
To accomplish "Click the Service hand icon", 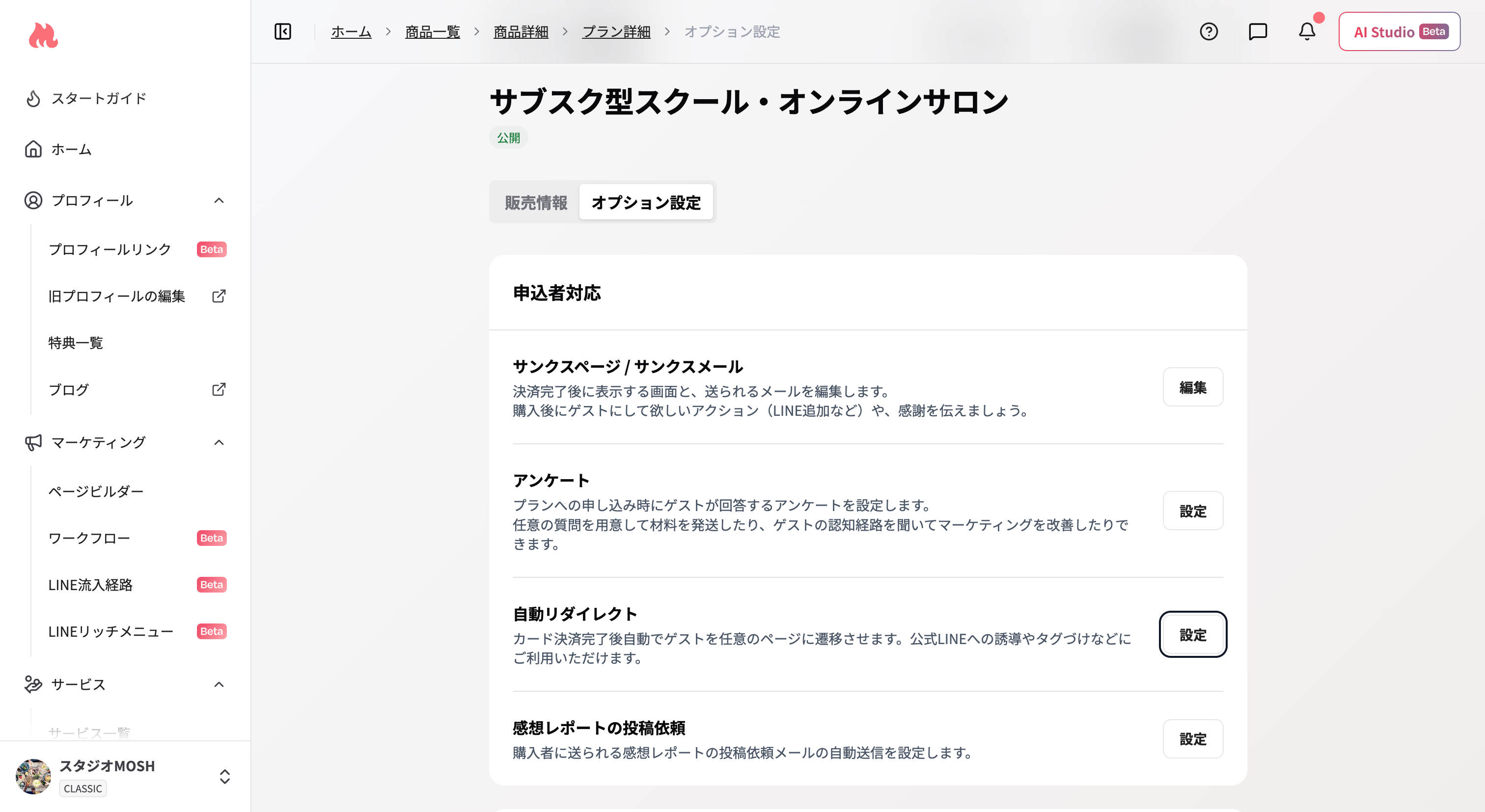I will [x=33, y=684].
